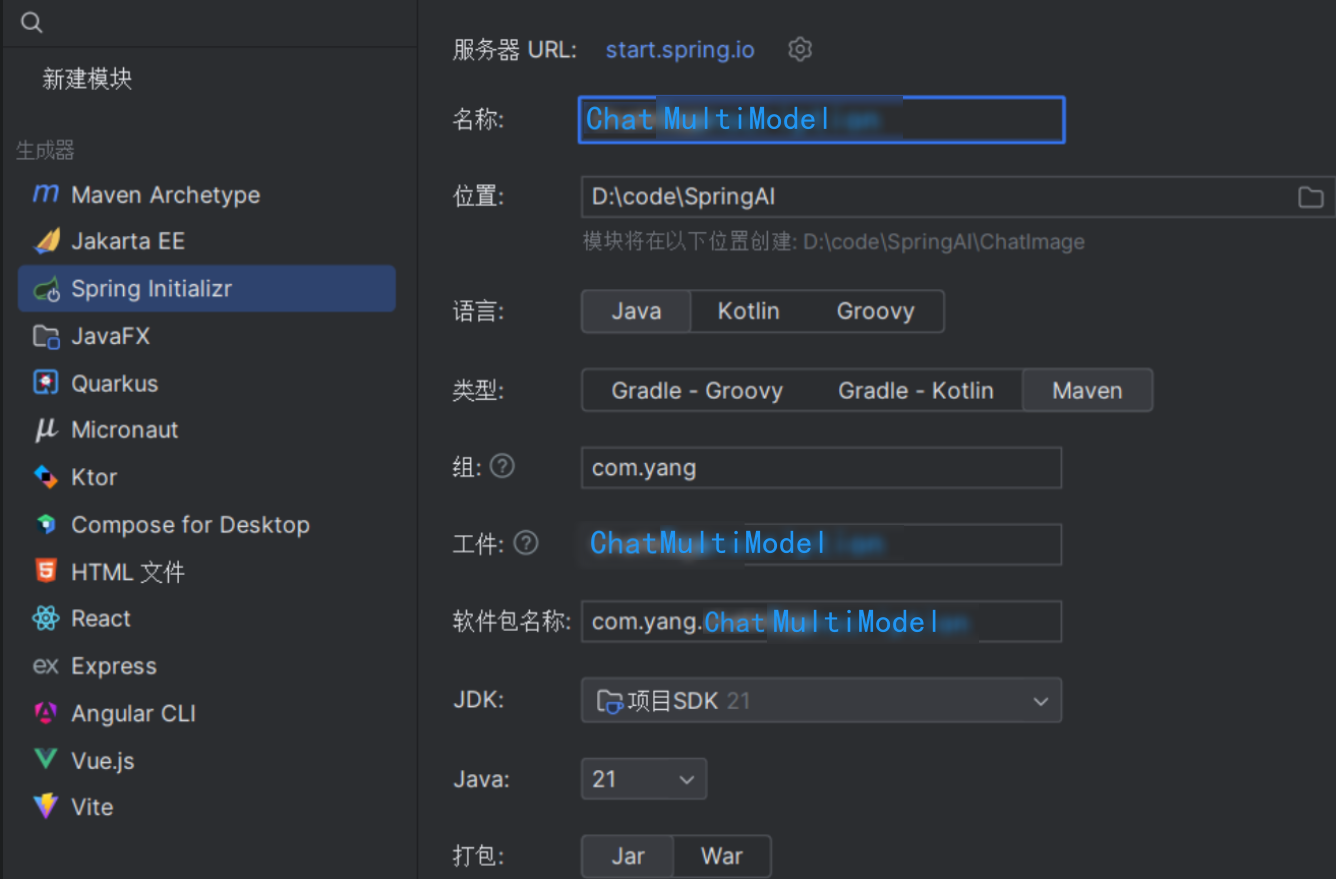Screen dimensions: 1336x879
Task: Select the Maven Archetype generator icon
Action: [46, 194]
